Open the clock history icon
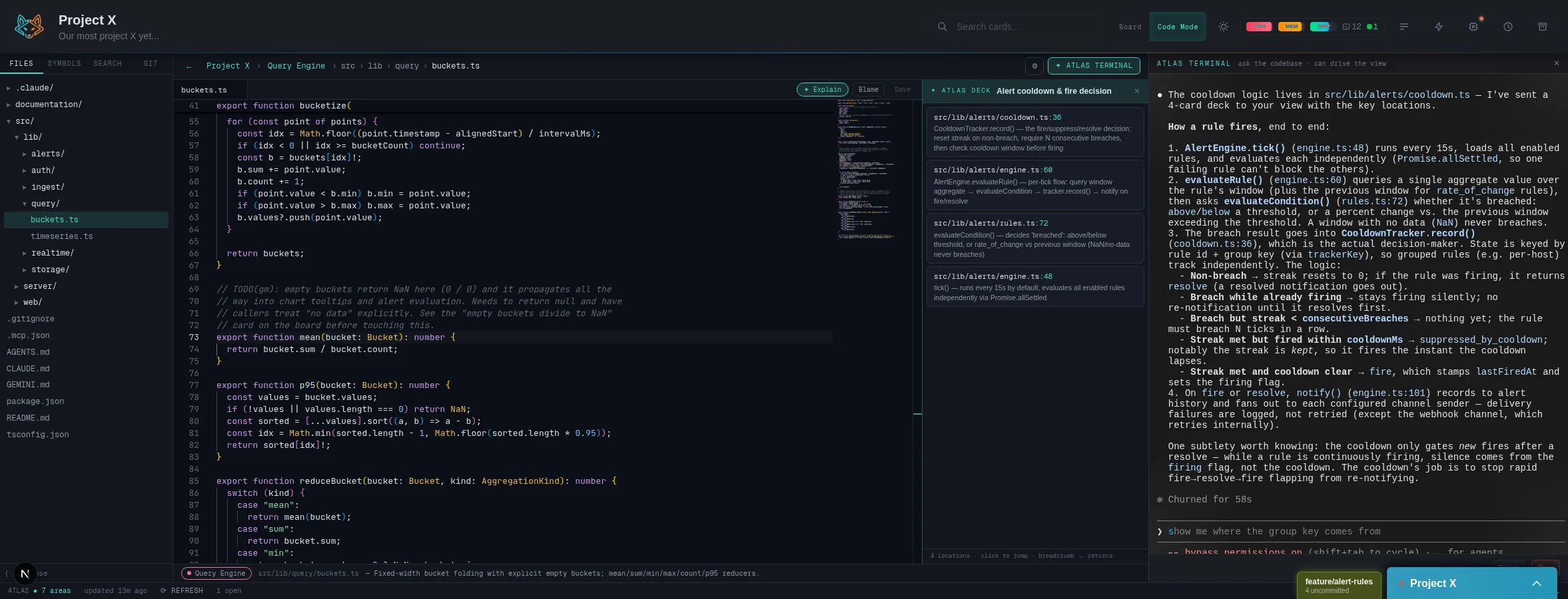1568x599 pixels. (x=1508, y=27)
